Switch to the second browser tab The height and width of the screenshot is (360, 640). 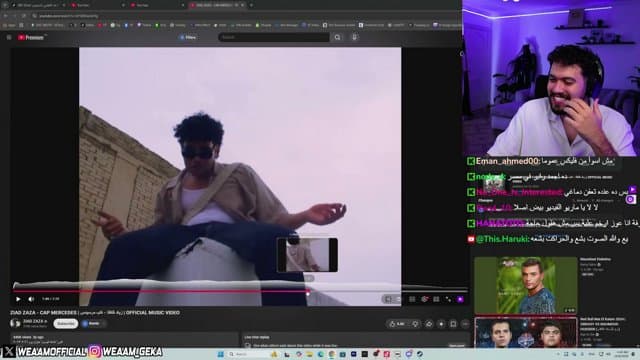point(97,5)
